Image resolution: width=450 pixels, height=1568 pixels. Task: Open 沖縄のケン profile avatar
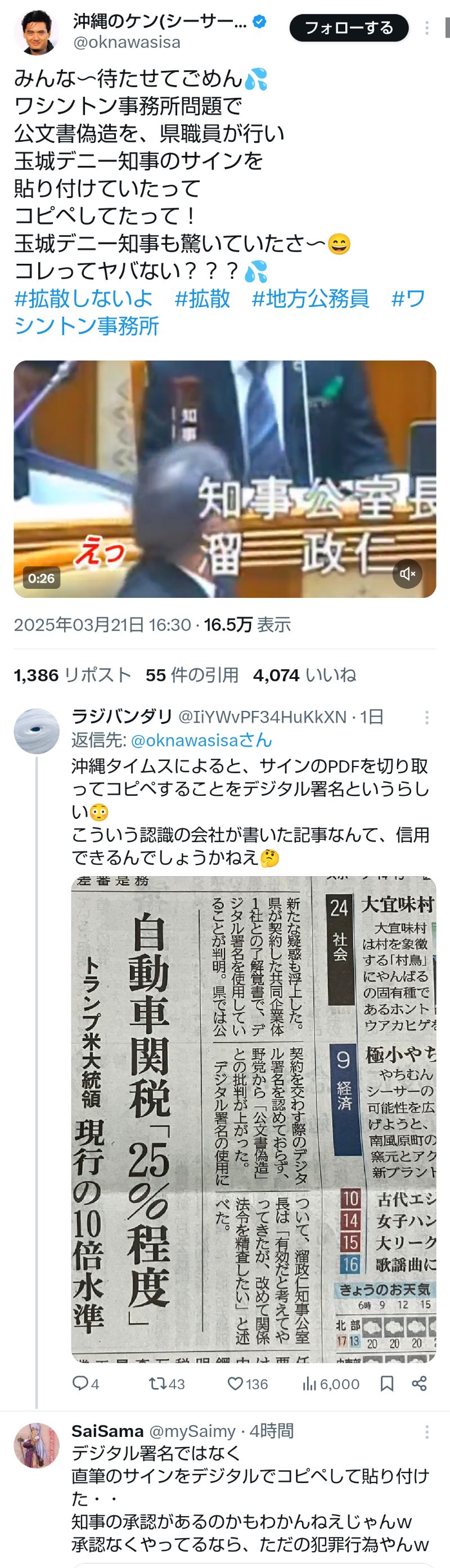click(37, 31)
